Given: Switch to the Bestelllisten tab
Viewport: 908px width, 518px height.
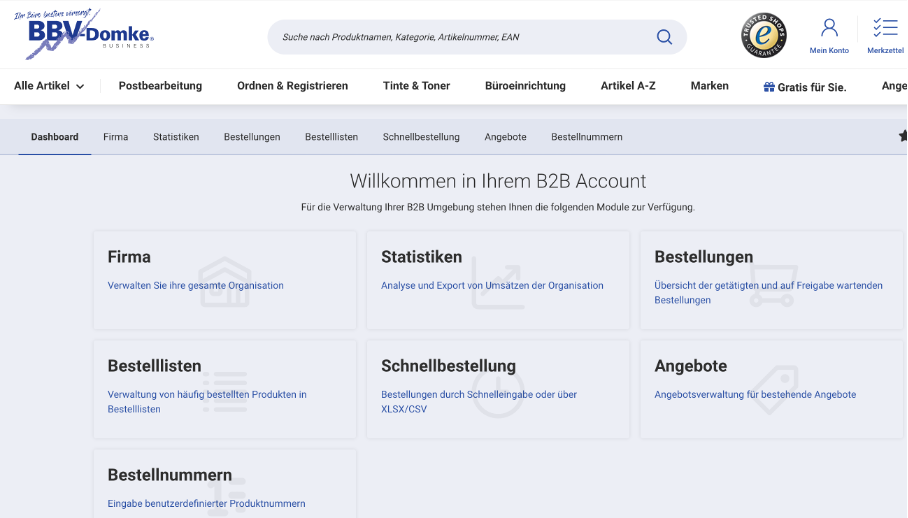Looking at the screenshot, I should coord(331,137).
